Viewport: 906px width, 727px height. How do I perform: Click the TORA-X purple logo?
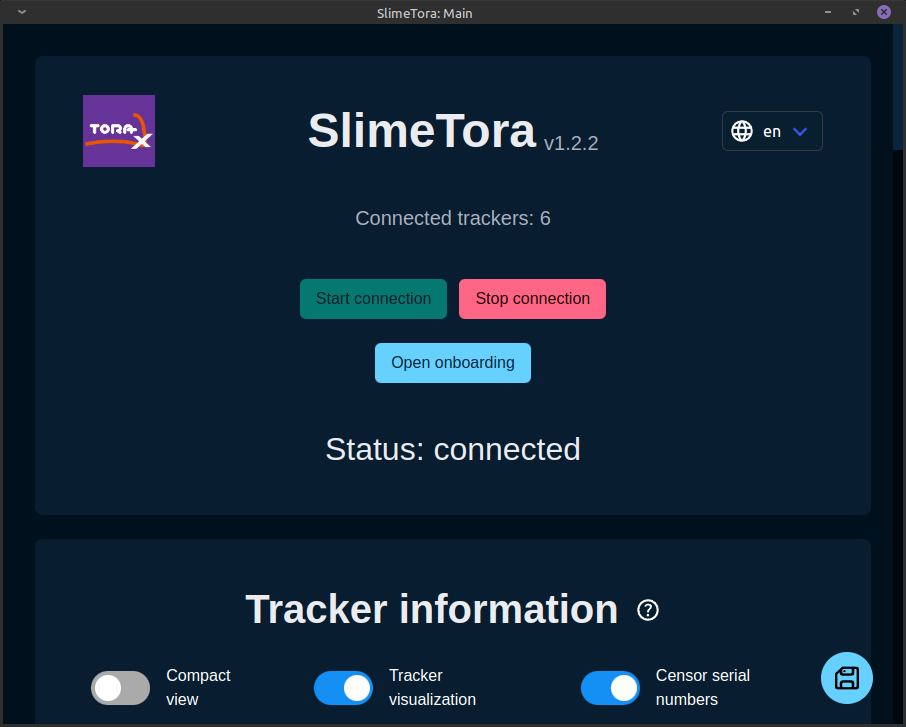tap(119, 131)
